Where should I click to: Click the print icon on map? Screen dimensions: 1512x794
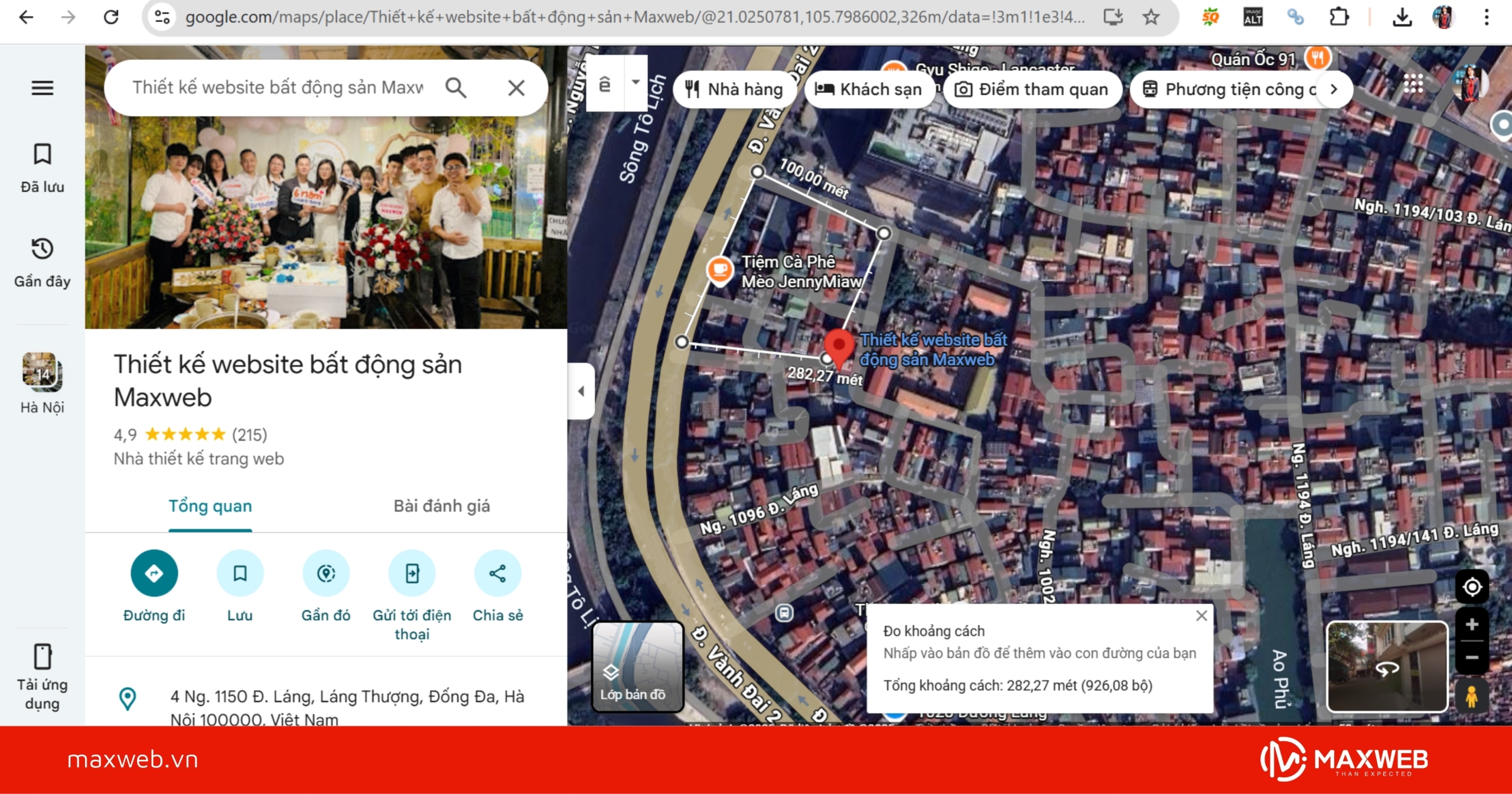point(605,84)
